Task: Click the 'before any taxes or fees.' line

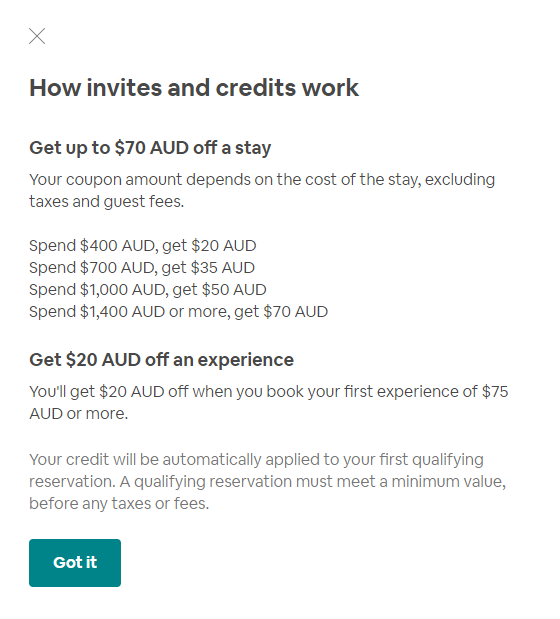Action: (x=119, y=504)
